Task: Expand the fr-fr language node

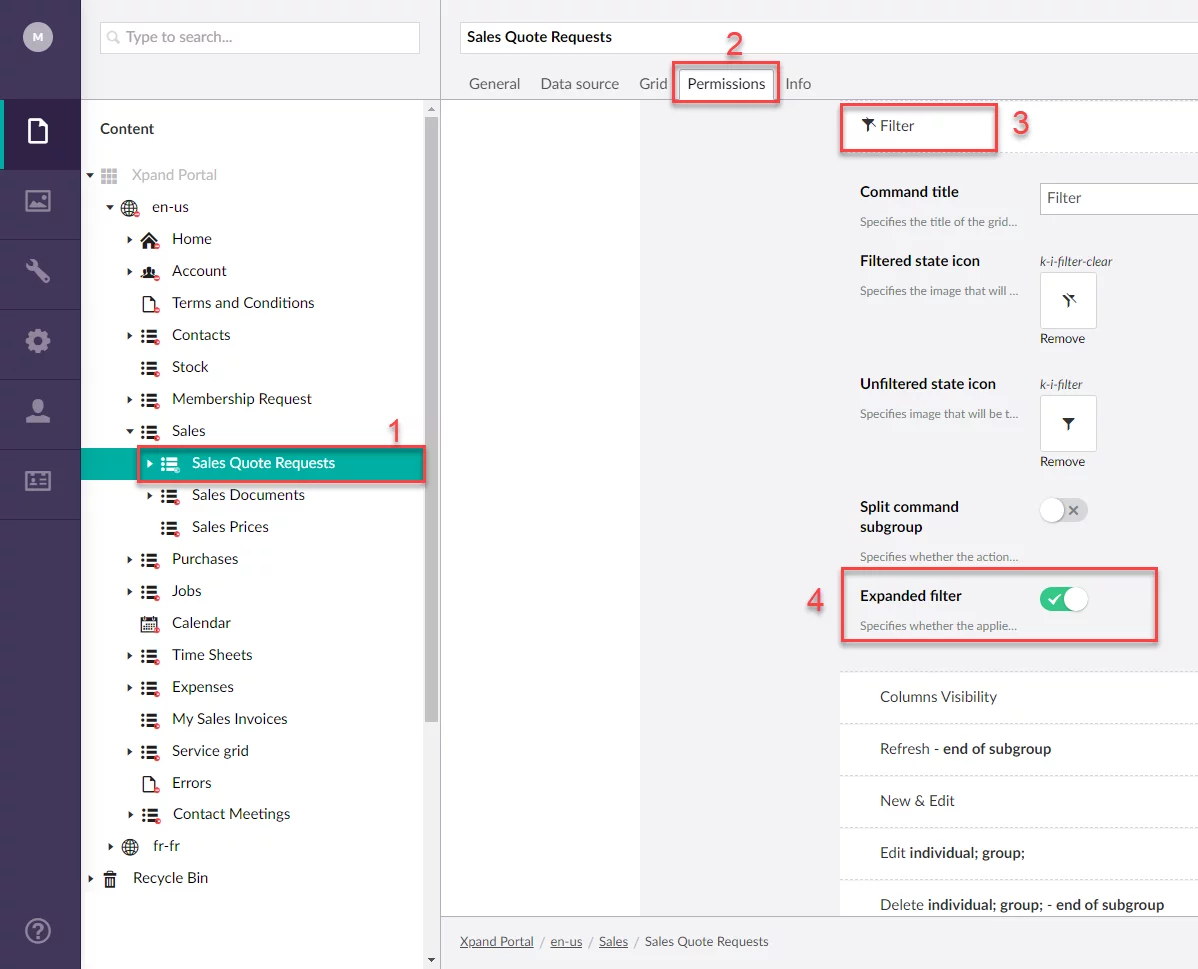Action: pyautogui.click(x=111, y=846)
